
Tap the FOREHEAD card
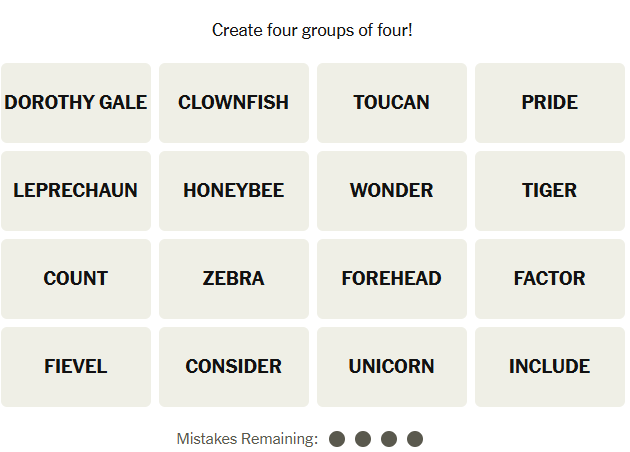[x=392, y=279]
